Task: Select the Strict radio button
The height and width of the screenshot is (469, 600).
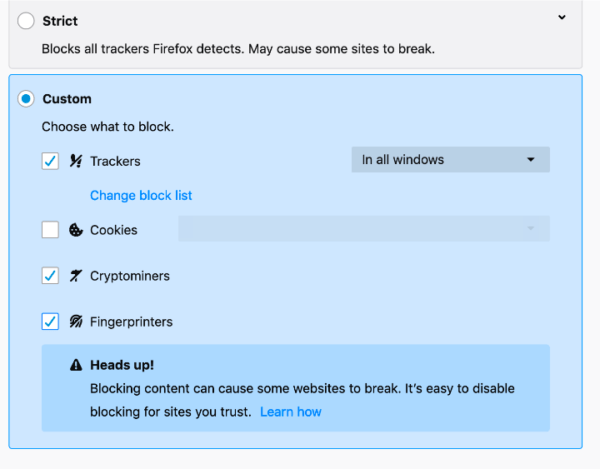Action: pos(26,21)
